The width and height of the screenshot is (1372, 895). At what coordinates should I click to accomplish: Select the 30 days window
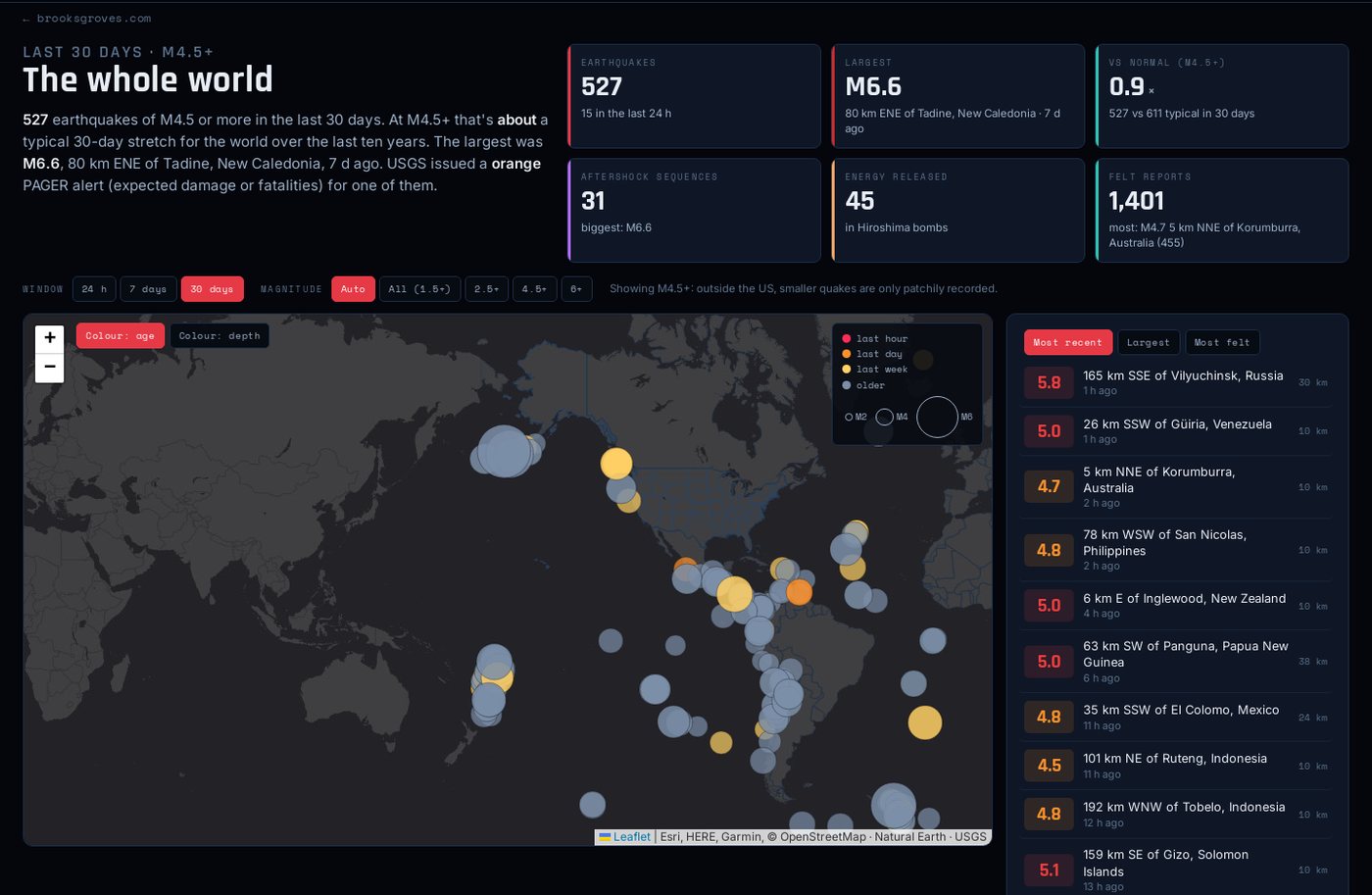pyautogui.click(x=212, y=289)
